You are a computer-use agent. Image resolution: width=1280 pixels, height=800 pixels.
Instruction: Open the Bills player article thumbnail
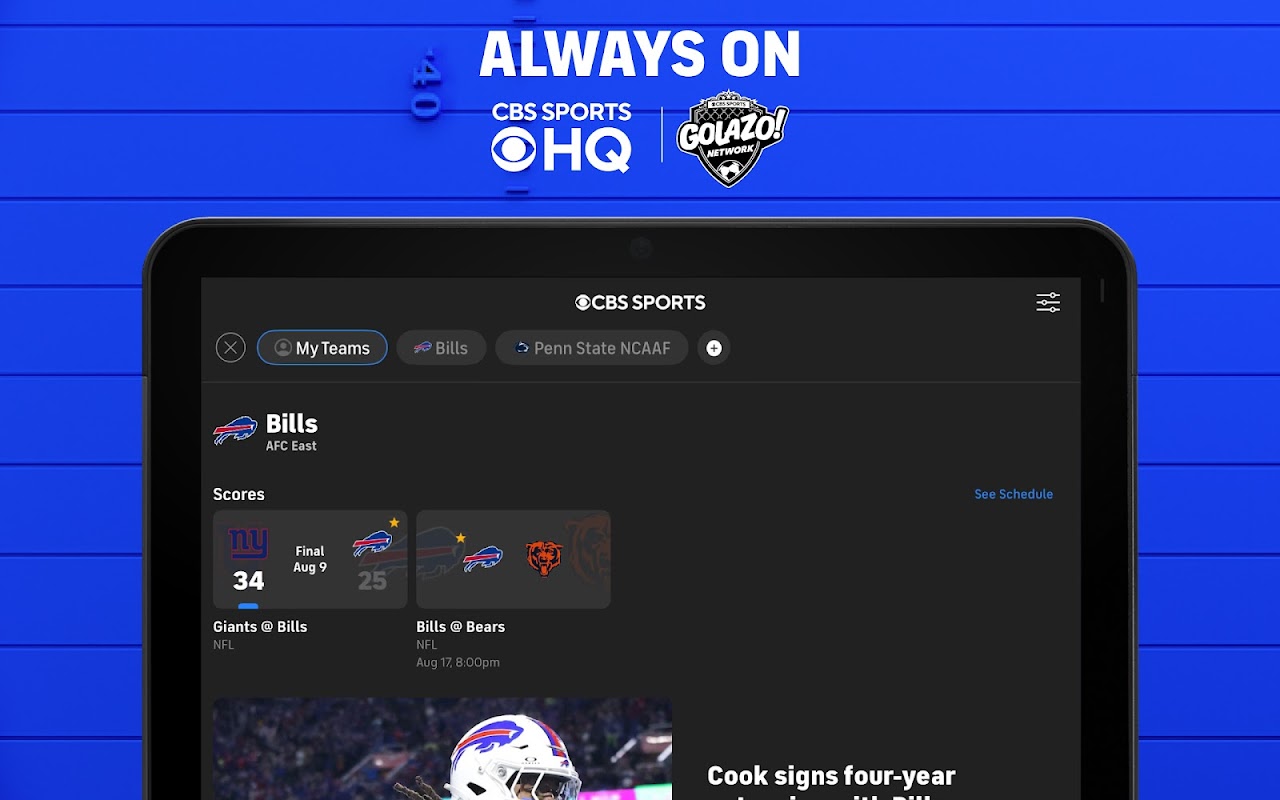click(x=442, y=749)
